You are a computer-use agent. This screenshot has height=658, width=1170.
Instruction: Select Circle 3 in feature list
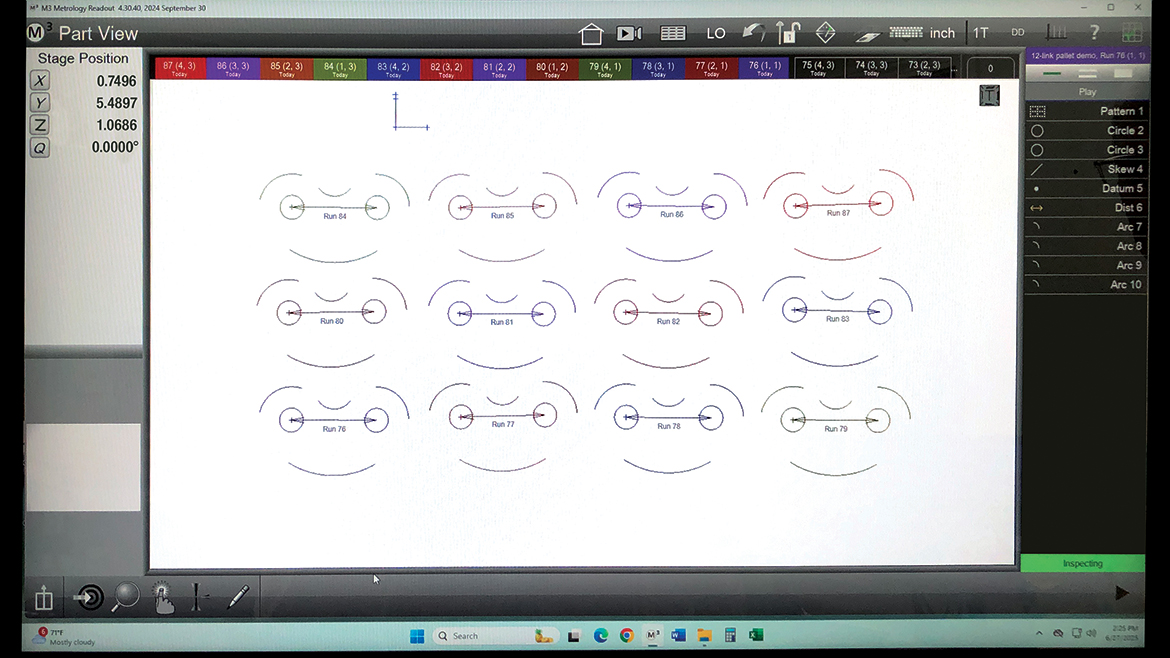[x=1086, y=150]
